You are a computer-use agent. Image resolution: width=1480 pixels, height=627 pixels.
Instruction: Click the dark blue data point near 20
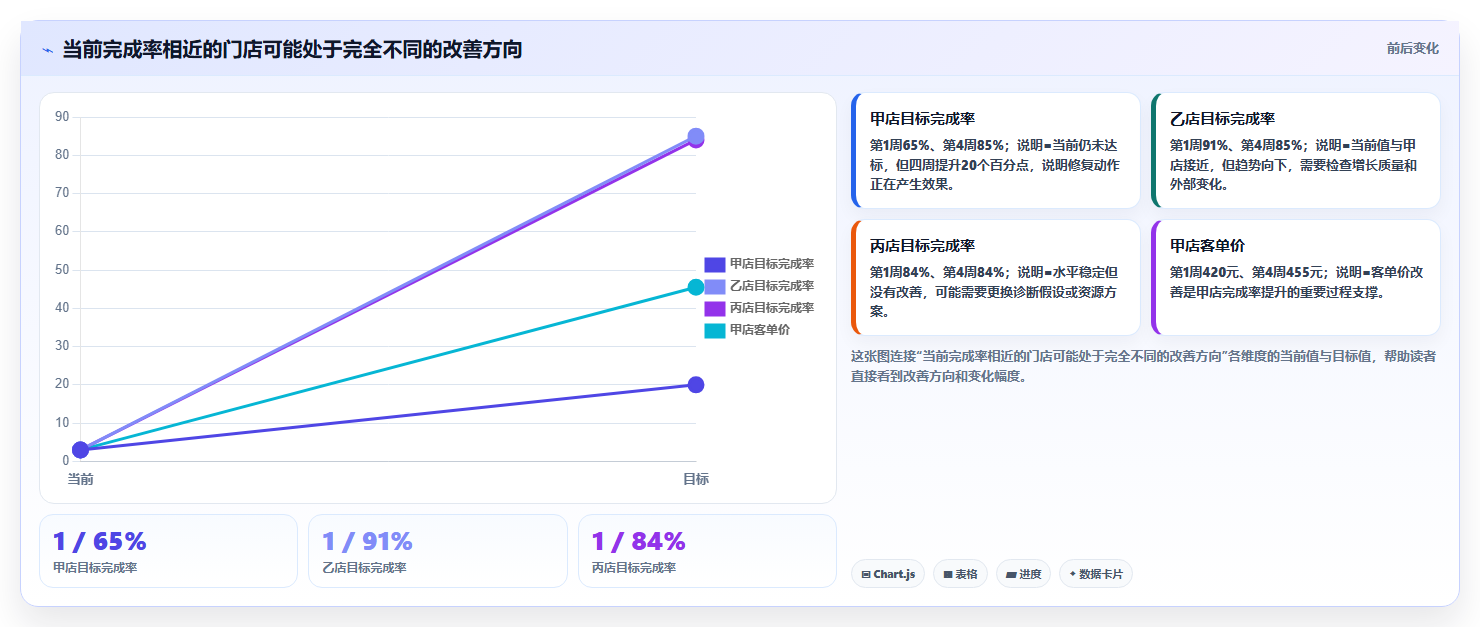pyautogui.click(x=696, y=385)
